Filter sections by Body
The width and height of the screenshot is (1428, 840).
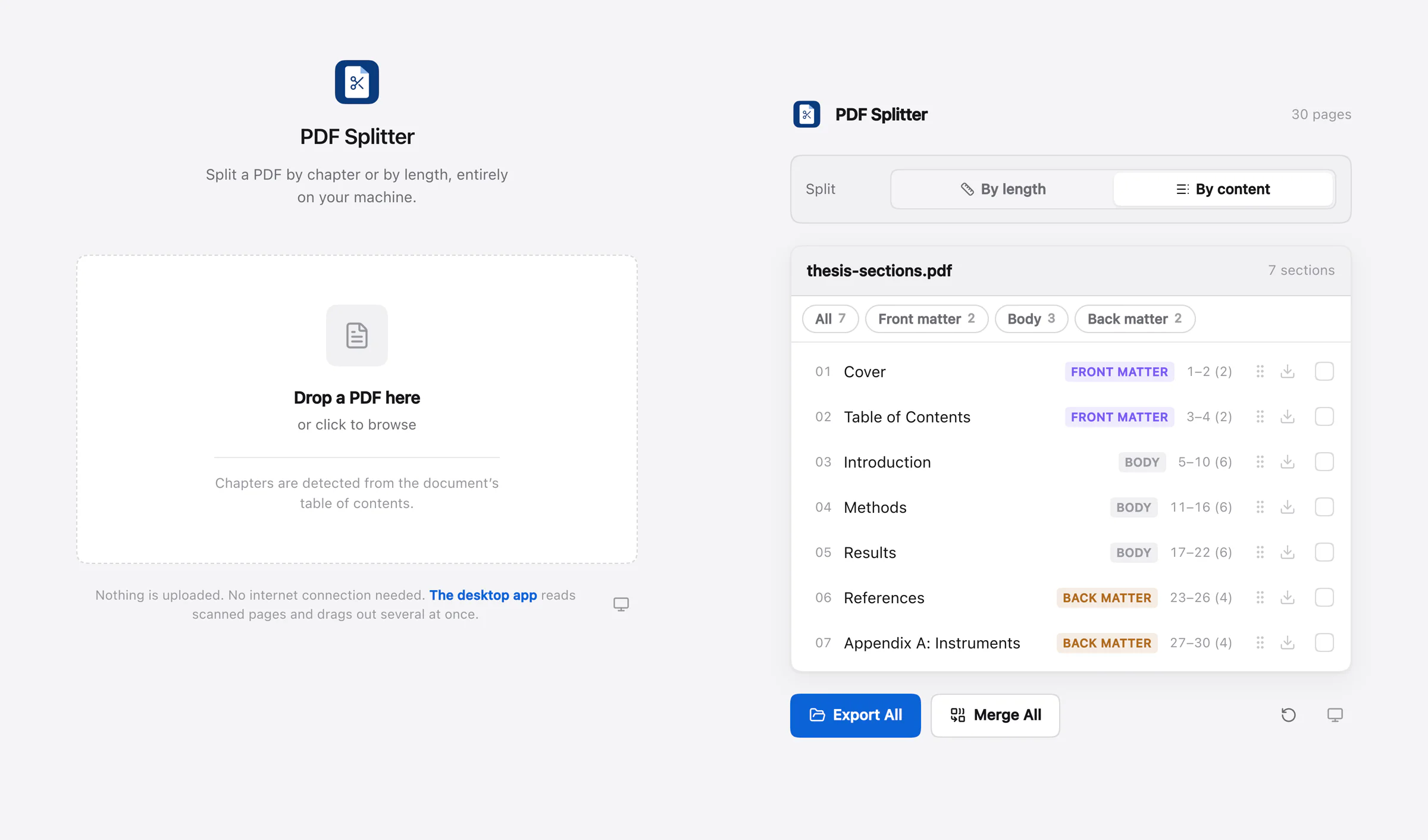(1031, 319)
